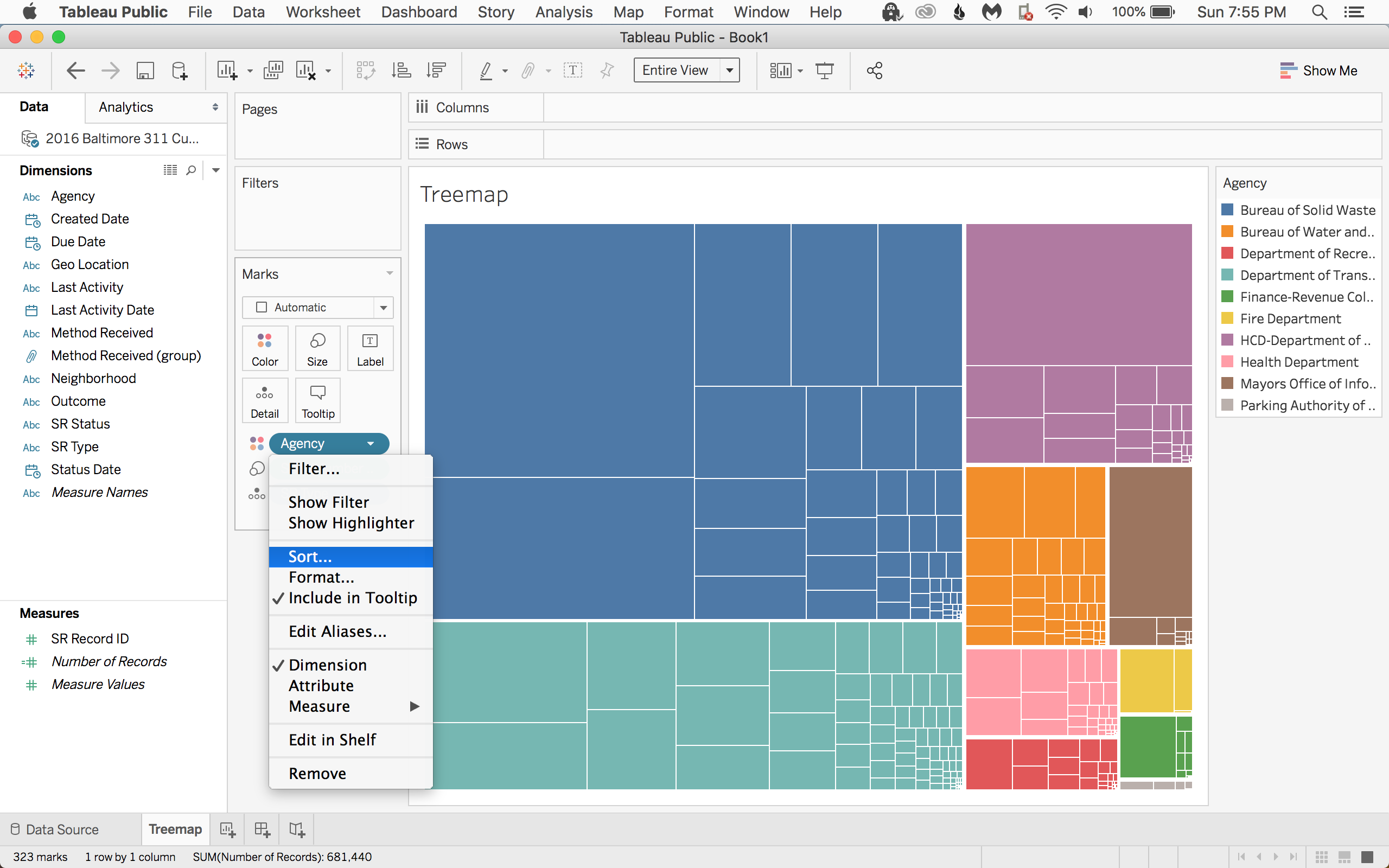This screenshot has height=868, width=1389.
Task: Click the Health Department legend swatch
Action: (x=1227, y=362)
